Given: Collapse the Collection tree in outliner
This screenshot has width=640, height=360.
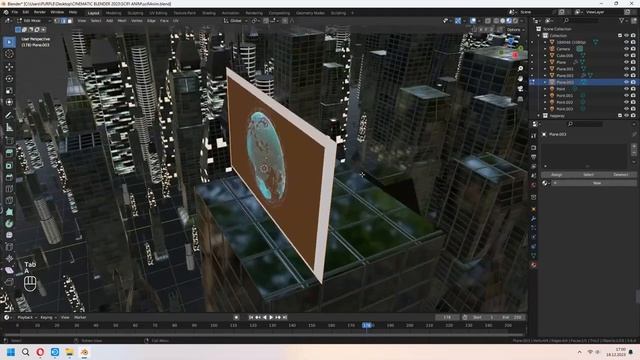Looking at the screenshot, I should [539, 36].
